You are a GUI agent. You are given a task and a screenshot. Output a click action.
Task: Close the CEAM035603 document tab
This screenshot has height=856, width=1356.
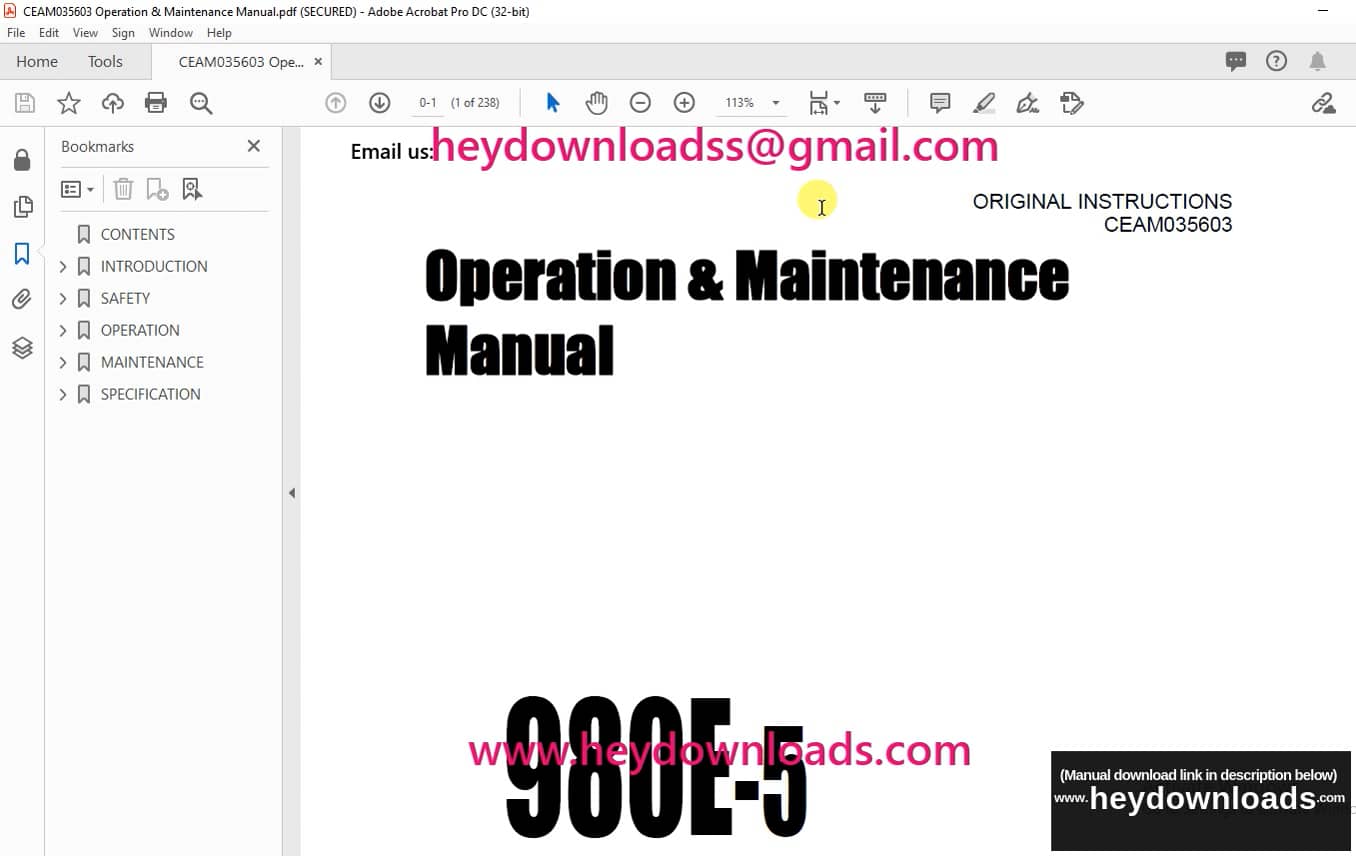(318, 62)
